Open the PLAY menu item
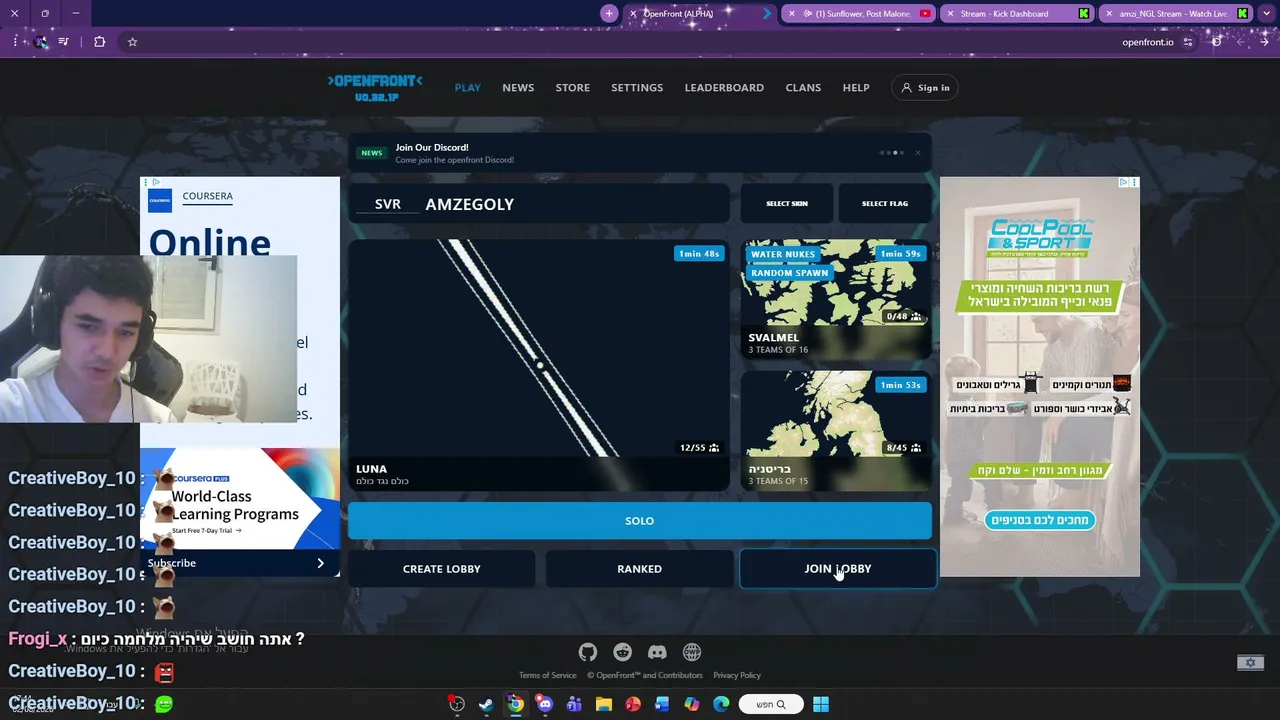The height and width of the screenshot is (720, 1280). point(467,88)
